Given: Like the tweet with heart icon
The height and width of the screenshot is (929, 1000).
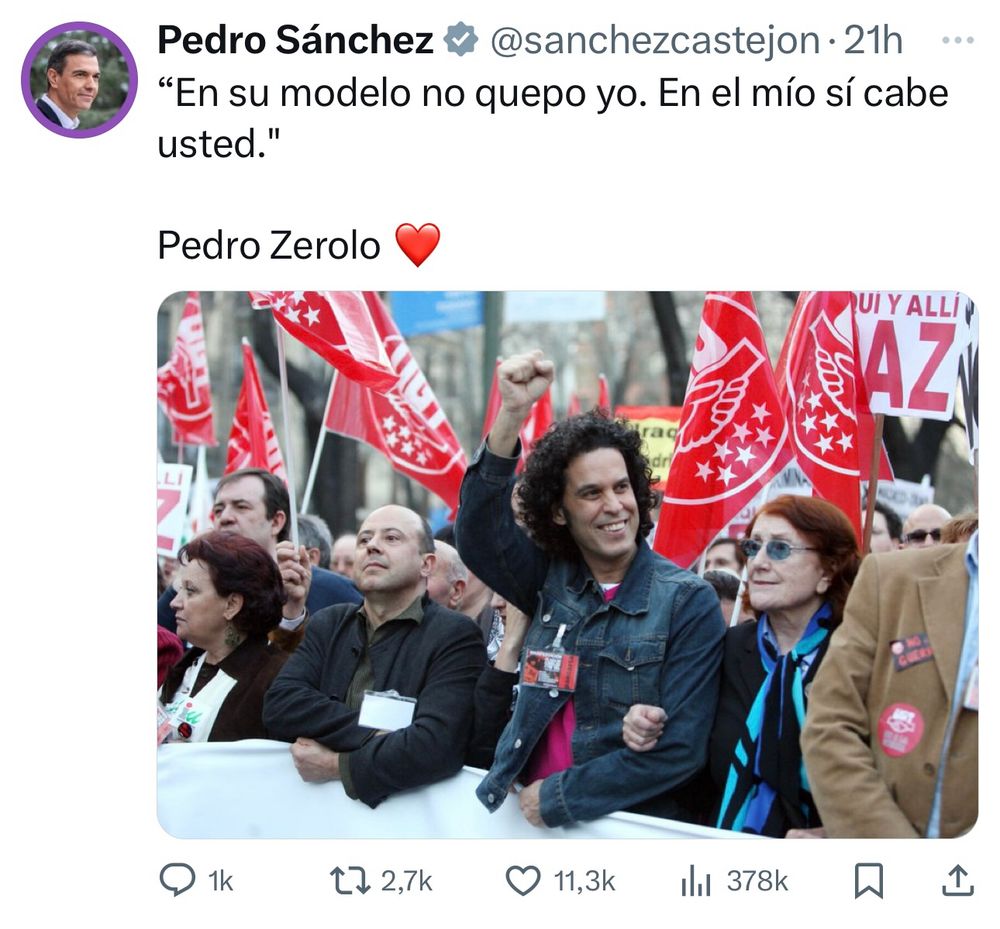Looking at the screenshot, I should (523, 881).
